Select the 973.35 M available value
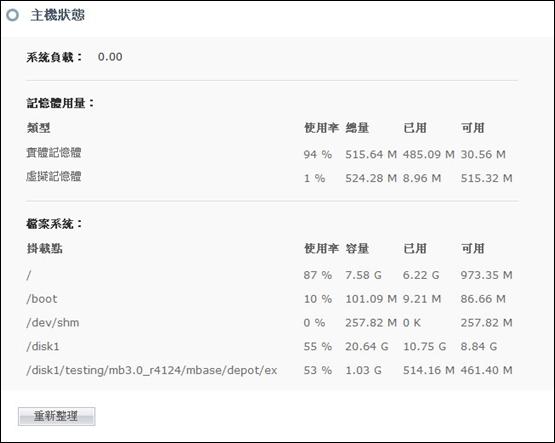555x443 pixels. [486, 275]
